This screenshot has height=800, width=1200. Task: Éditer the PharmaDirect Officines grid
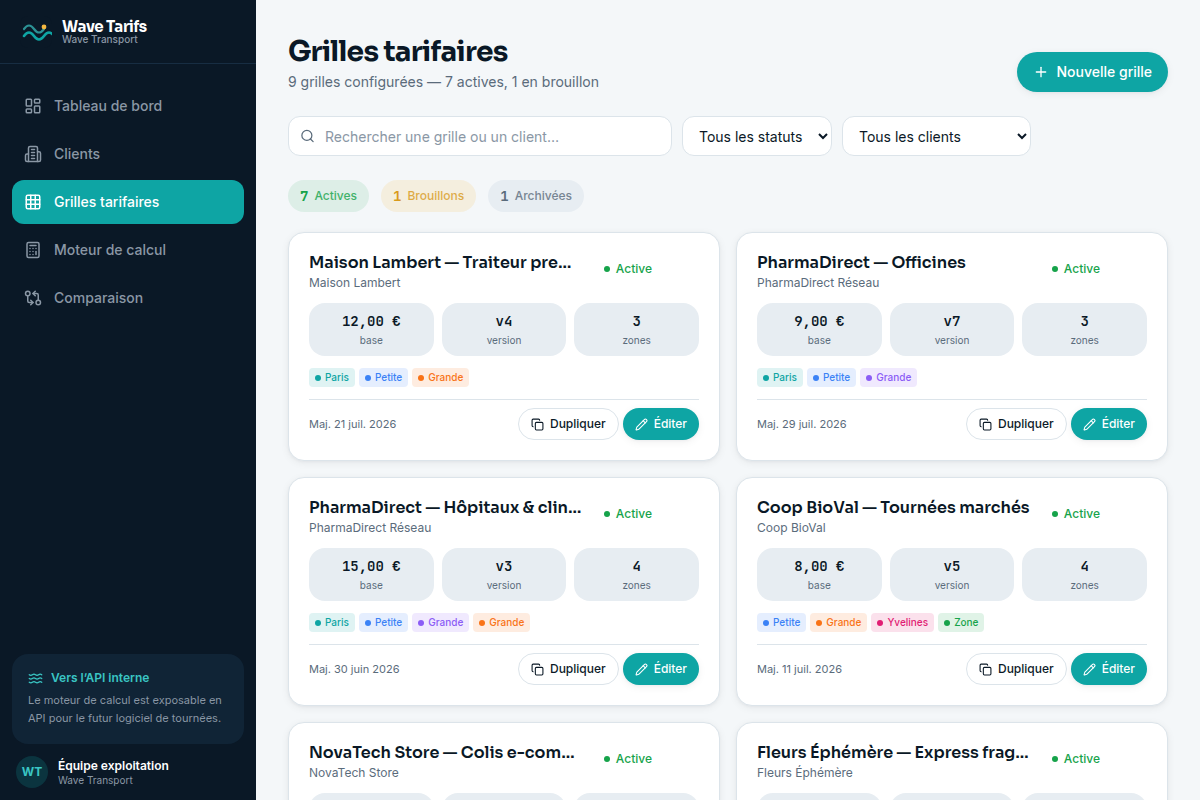(x=1109, y=424)
